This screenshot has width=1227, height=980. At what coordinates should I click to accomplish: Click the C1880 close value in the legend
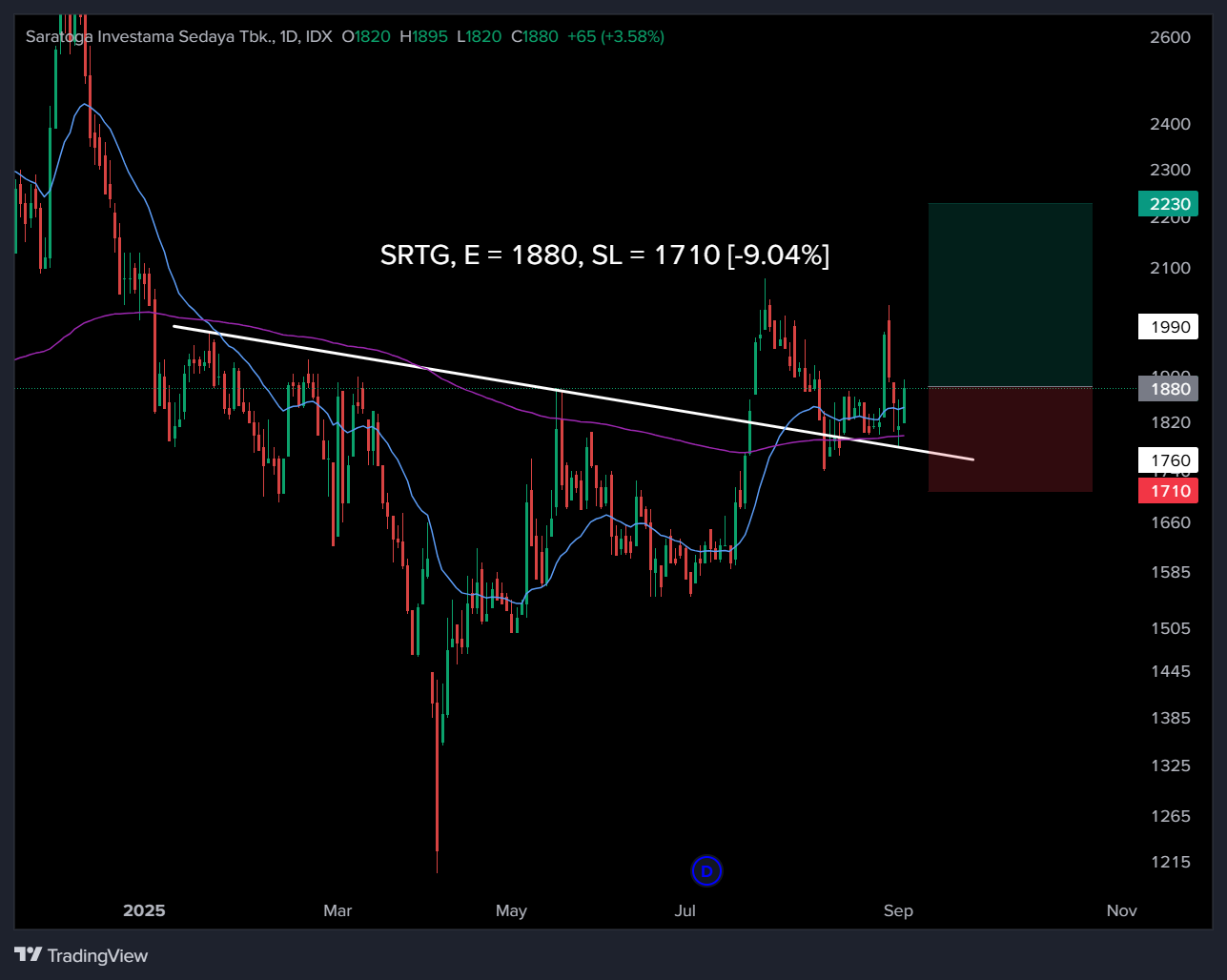535,36
